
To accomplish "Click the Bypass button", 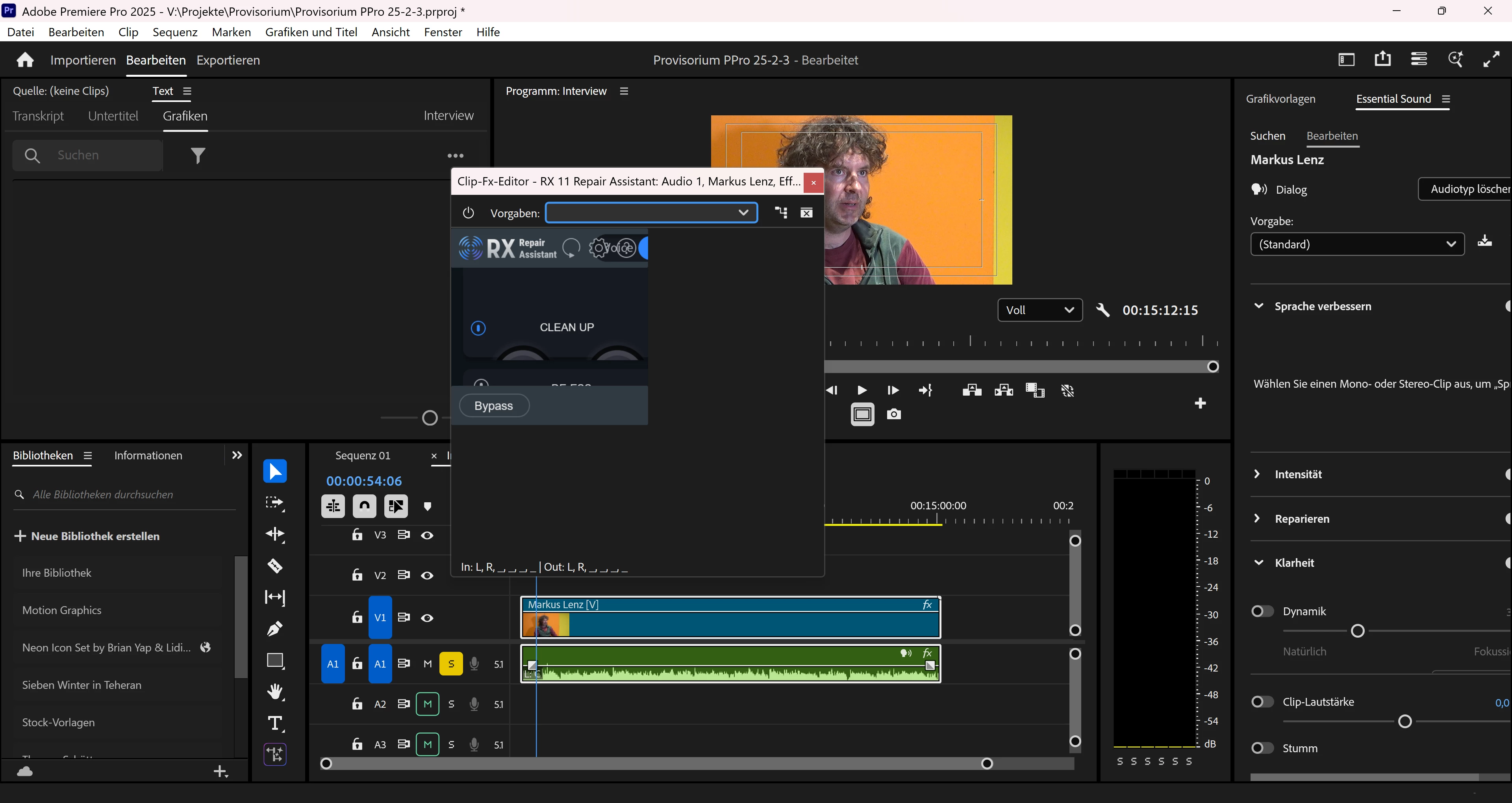I will 494,405.
